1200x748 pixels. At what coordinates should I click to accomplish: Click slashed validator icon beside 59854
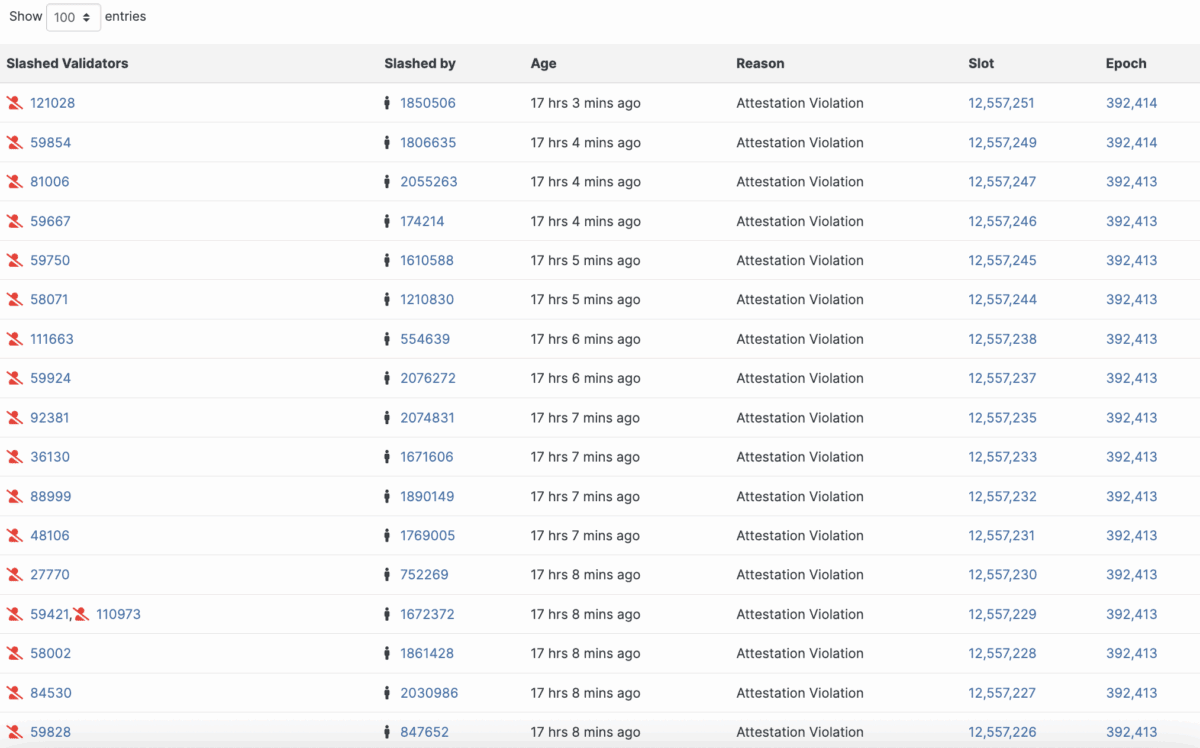click(x=15, y=142)
